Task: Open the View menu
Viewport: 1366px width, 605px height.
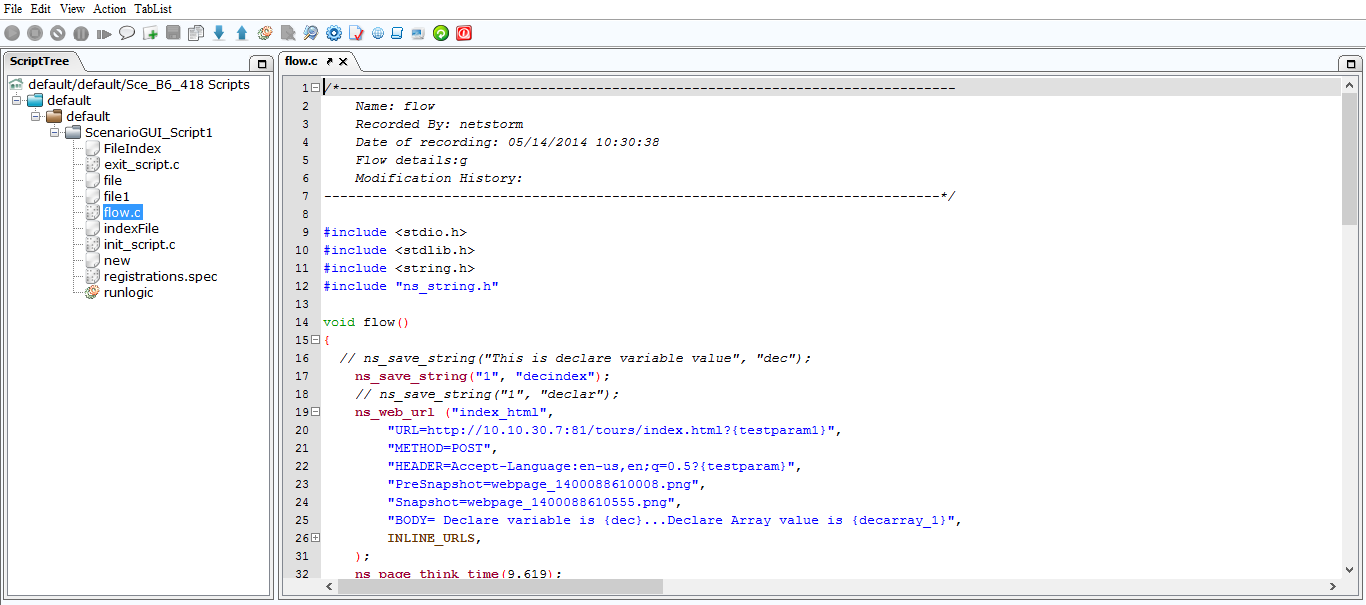Action: (x=72, y=9)
